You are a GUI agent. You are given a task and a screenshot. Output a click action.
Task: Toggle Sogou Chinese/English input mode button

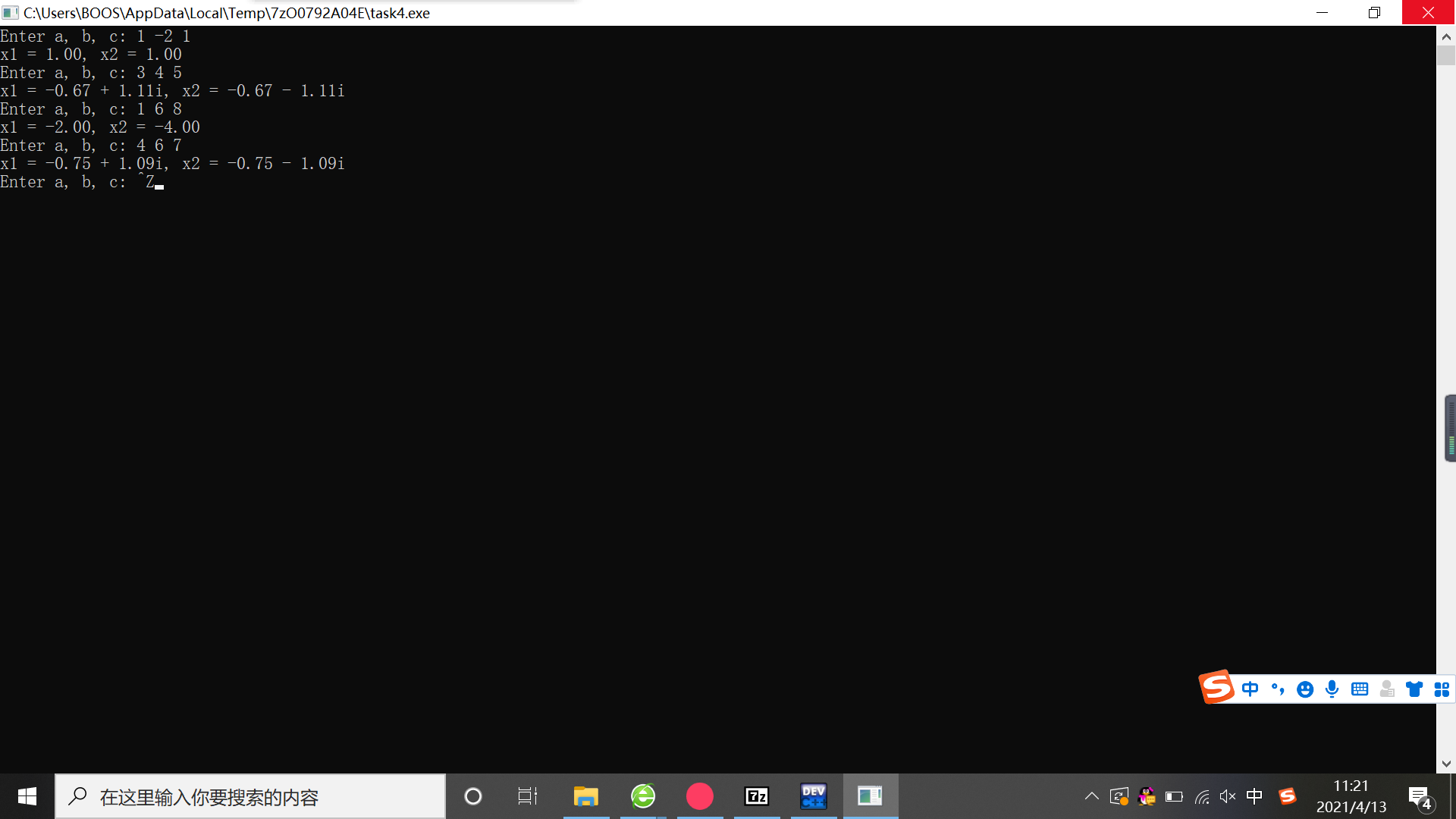[x=1250, y=689]
